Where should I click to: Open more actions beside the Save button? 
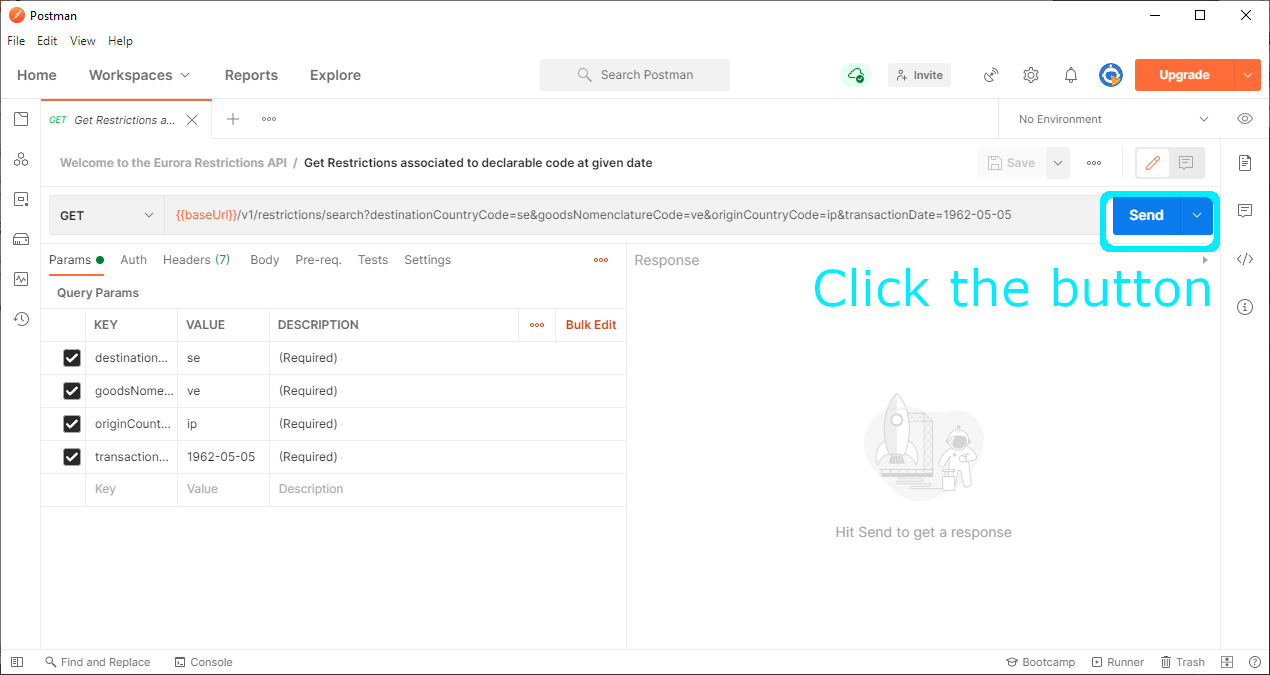click(1094, 163)
